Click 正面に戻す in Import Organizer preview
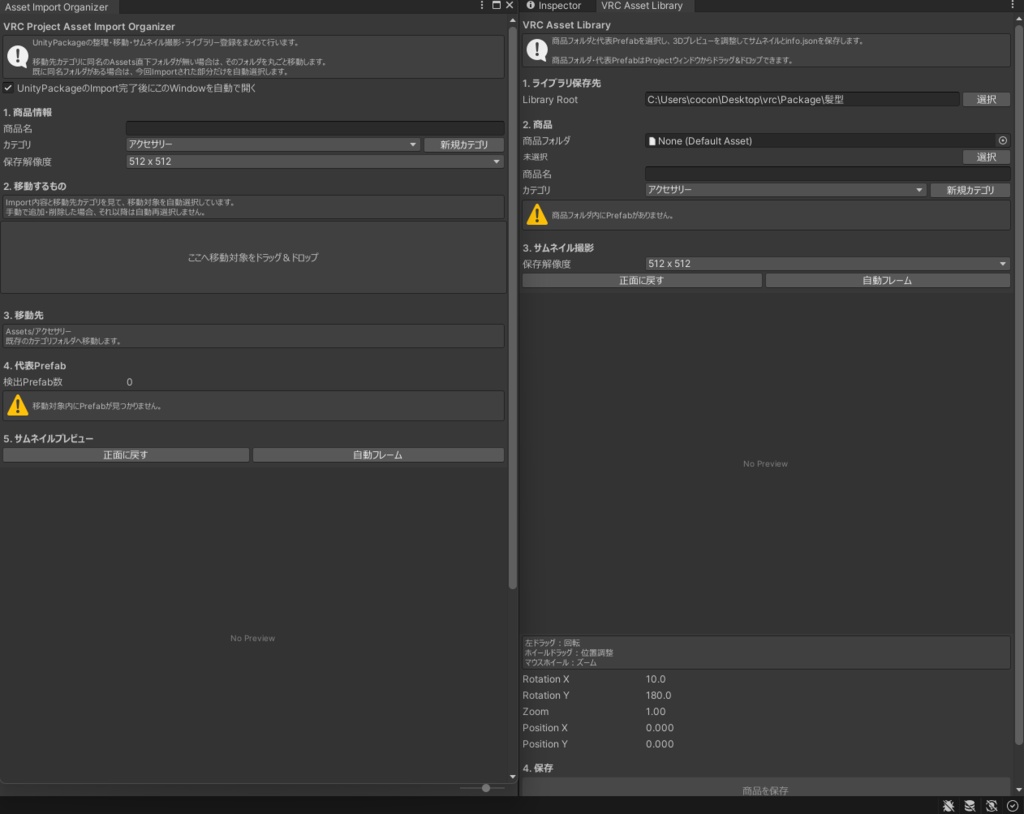 pyautogui.click(x=126, y=455)
